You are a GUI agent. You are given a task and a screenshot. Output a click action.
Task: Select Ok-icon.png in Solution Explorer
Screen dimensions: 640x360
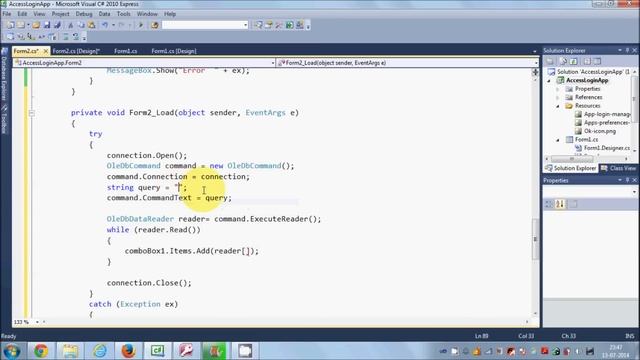[x=600, y=131]
